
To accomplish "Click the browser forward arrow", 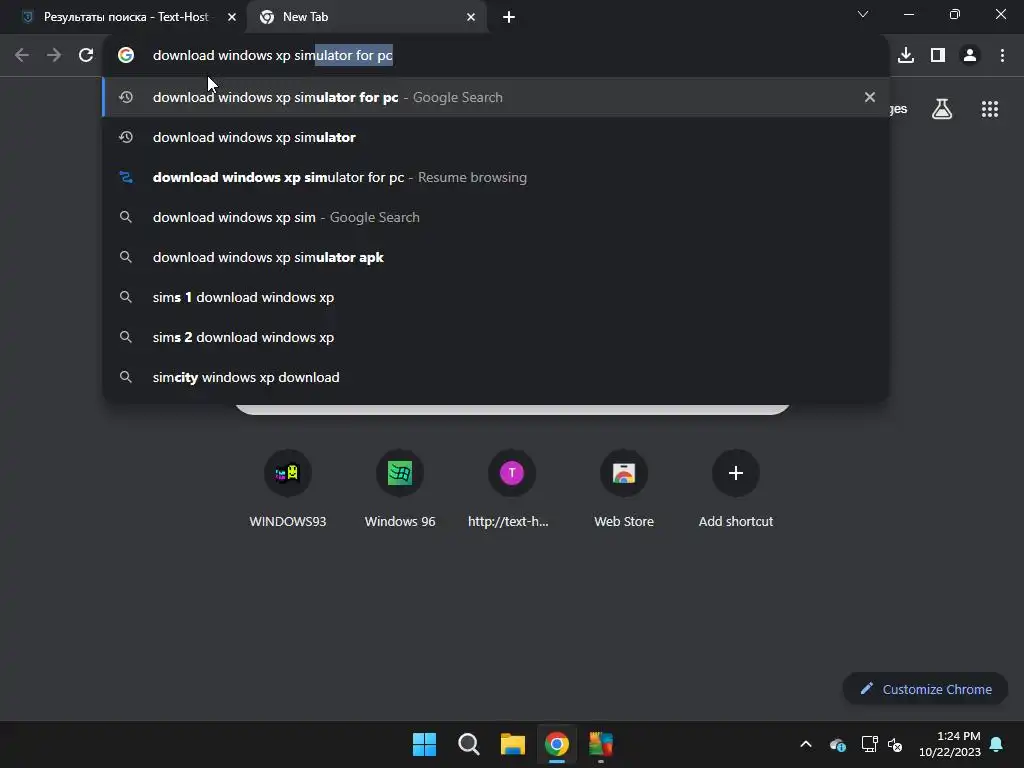I will pos(54,56).
